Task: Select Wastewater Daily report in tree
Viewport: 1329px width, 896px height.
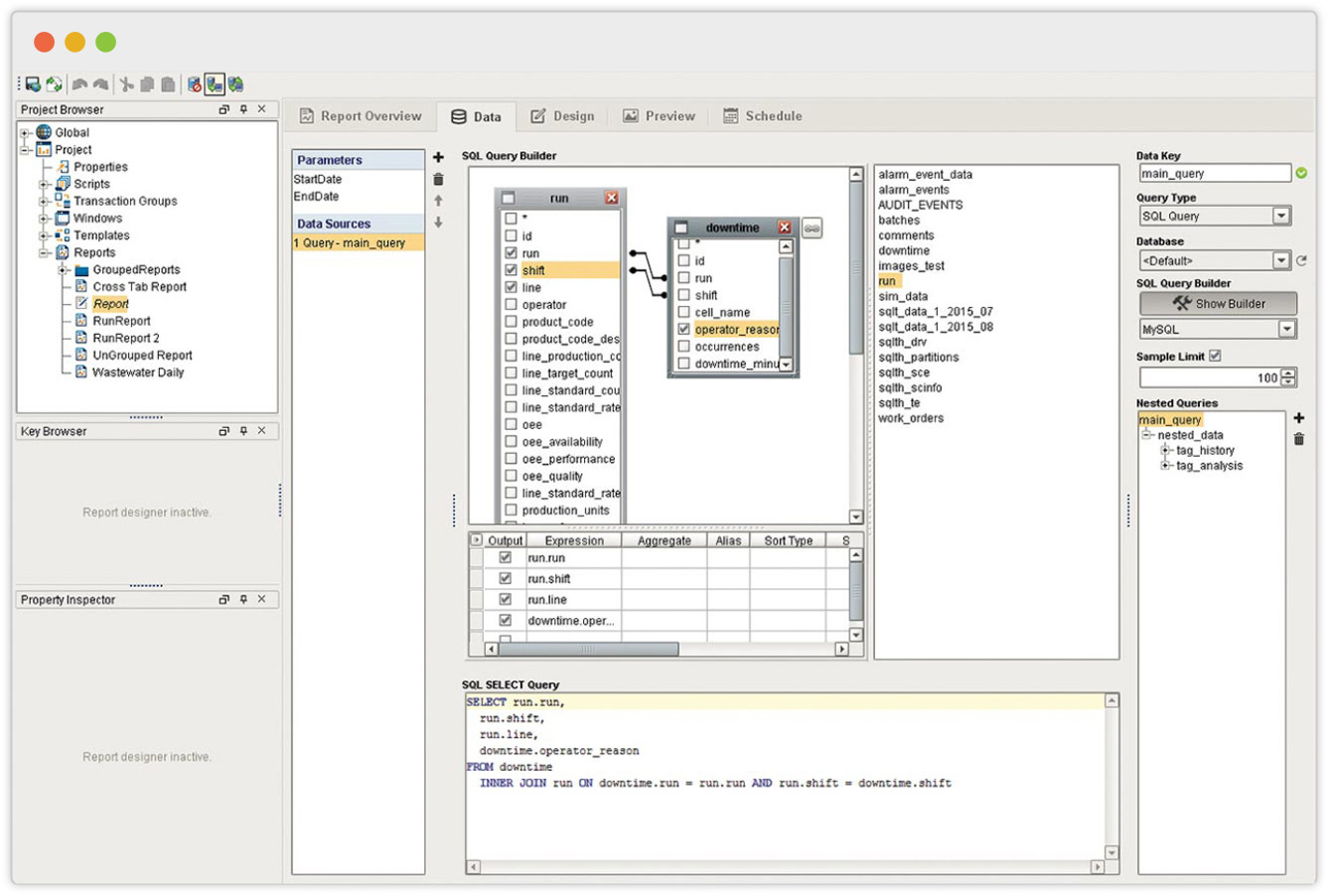Action: pyautogui.click(x=137, y=373)
